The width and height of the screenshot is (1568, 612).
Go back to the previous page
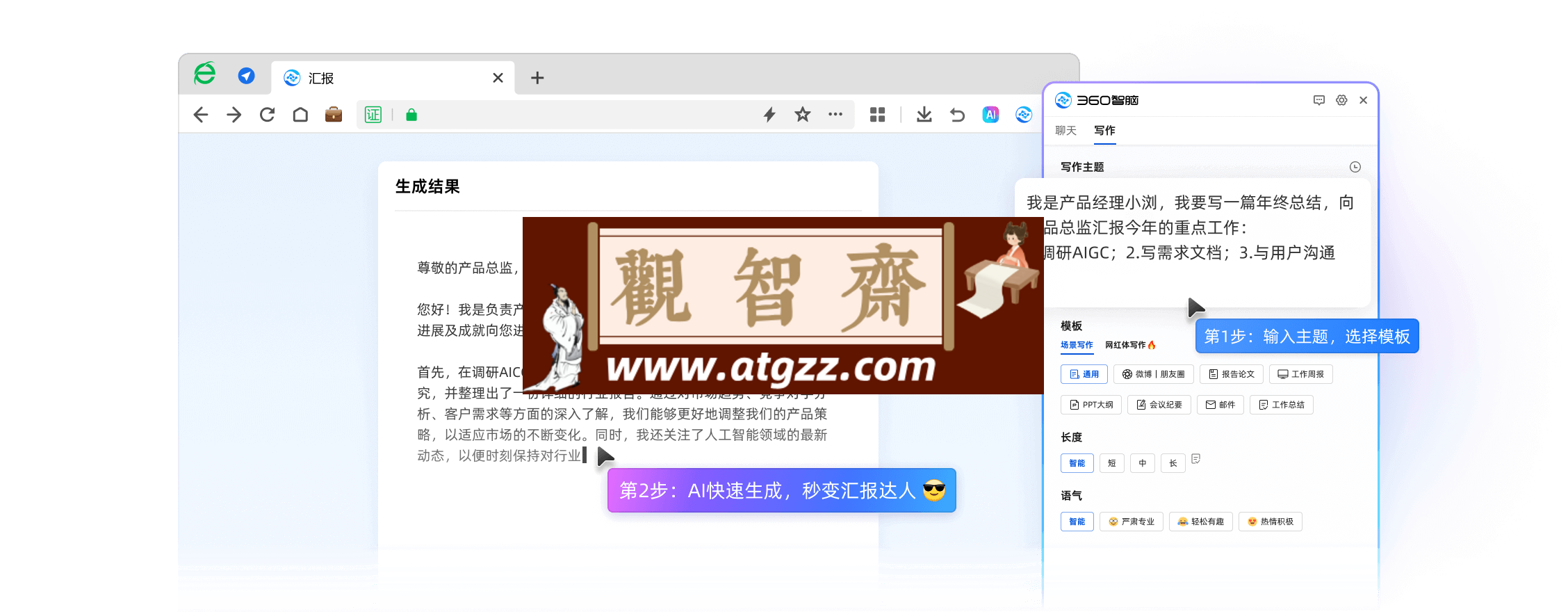pyautogui.click(x=201, y=115)
